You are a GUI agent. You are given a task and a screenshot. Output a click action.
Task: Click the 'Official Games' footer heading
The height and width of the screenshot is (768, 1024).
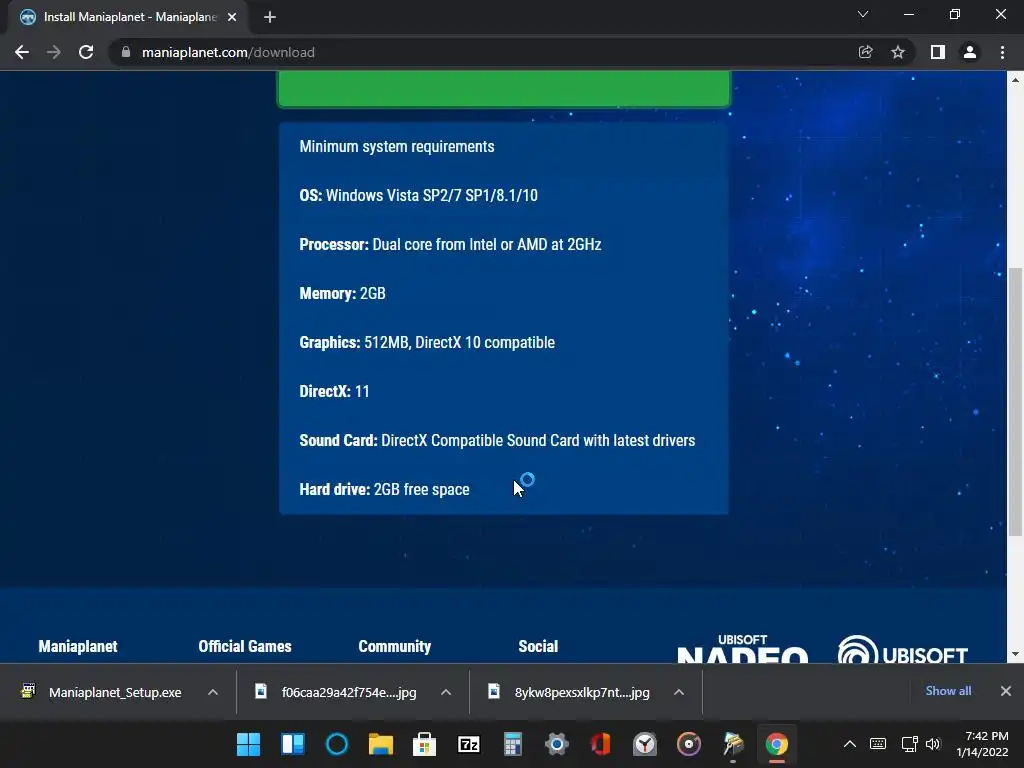tap(245, 647)
